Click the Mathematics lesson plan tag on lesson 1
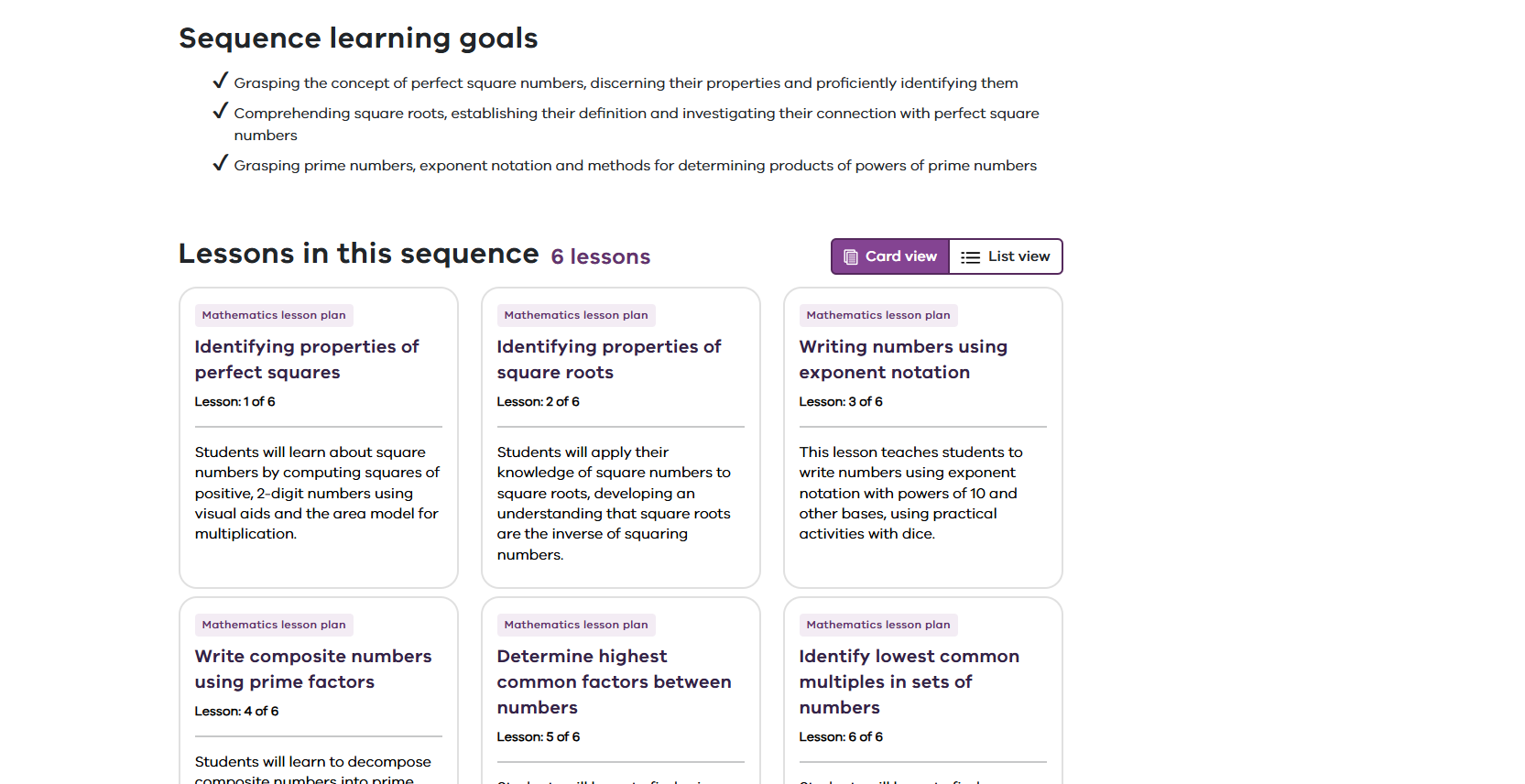1525x784 pixels. point(274,315)
